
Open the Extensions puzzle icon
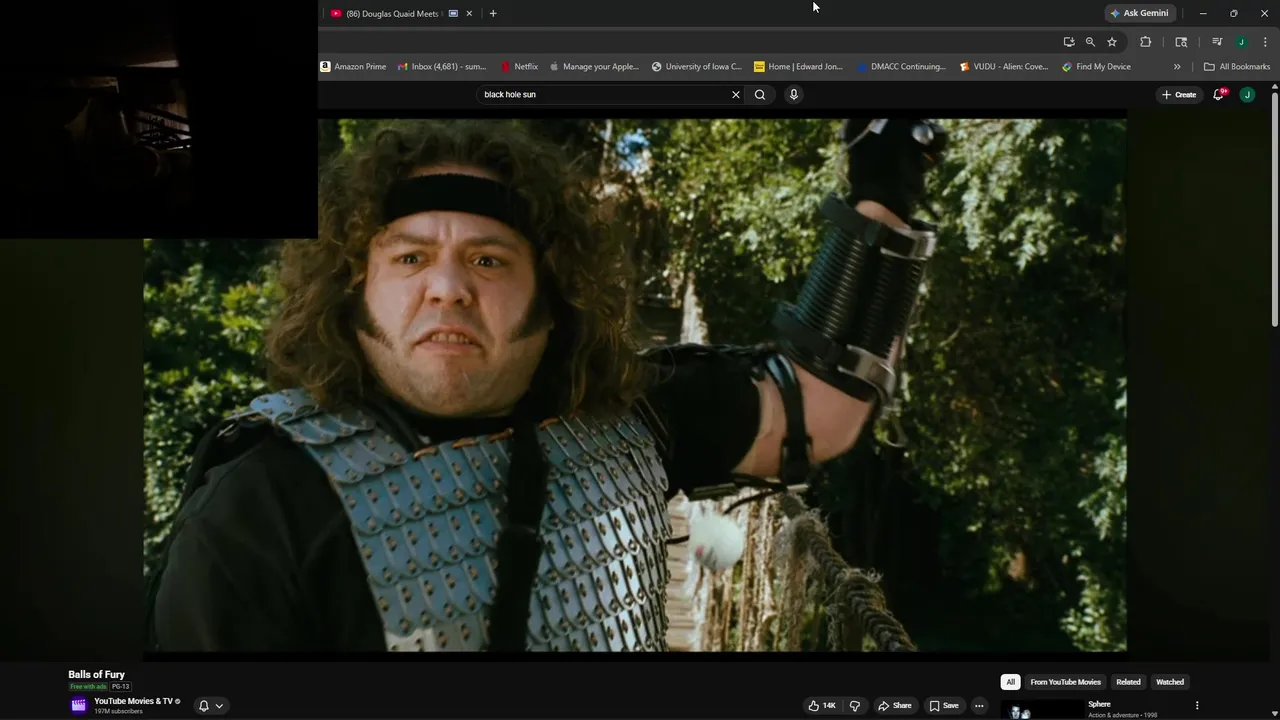[1146, 42]
